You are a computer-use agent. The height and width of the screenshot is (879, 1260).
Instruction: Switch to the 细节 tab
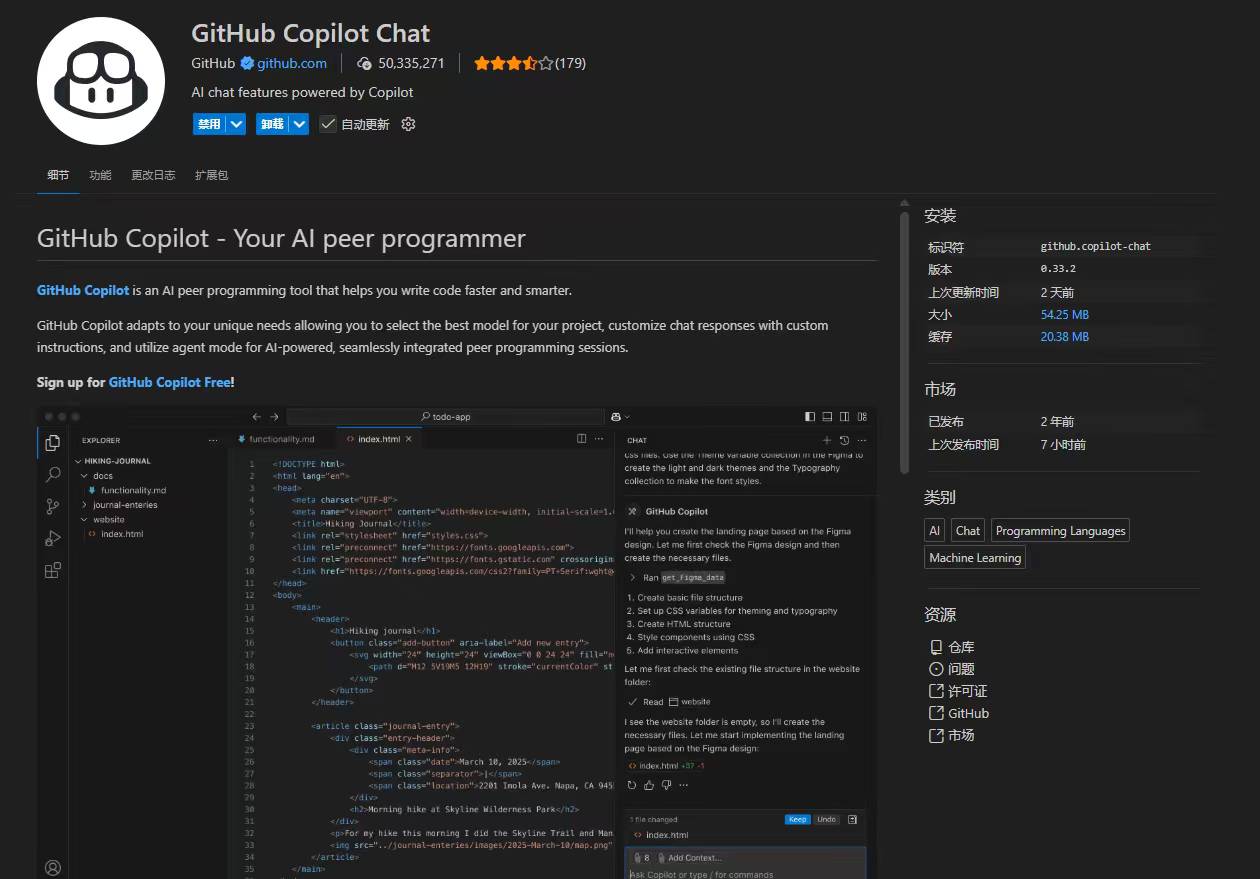(58, 175)
